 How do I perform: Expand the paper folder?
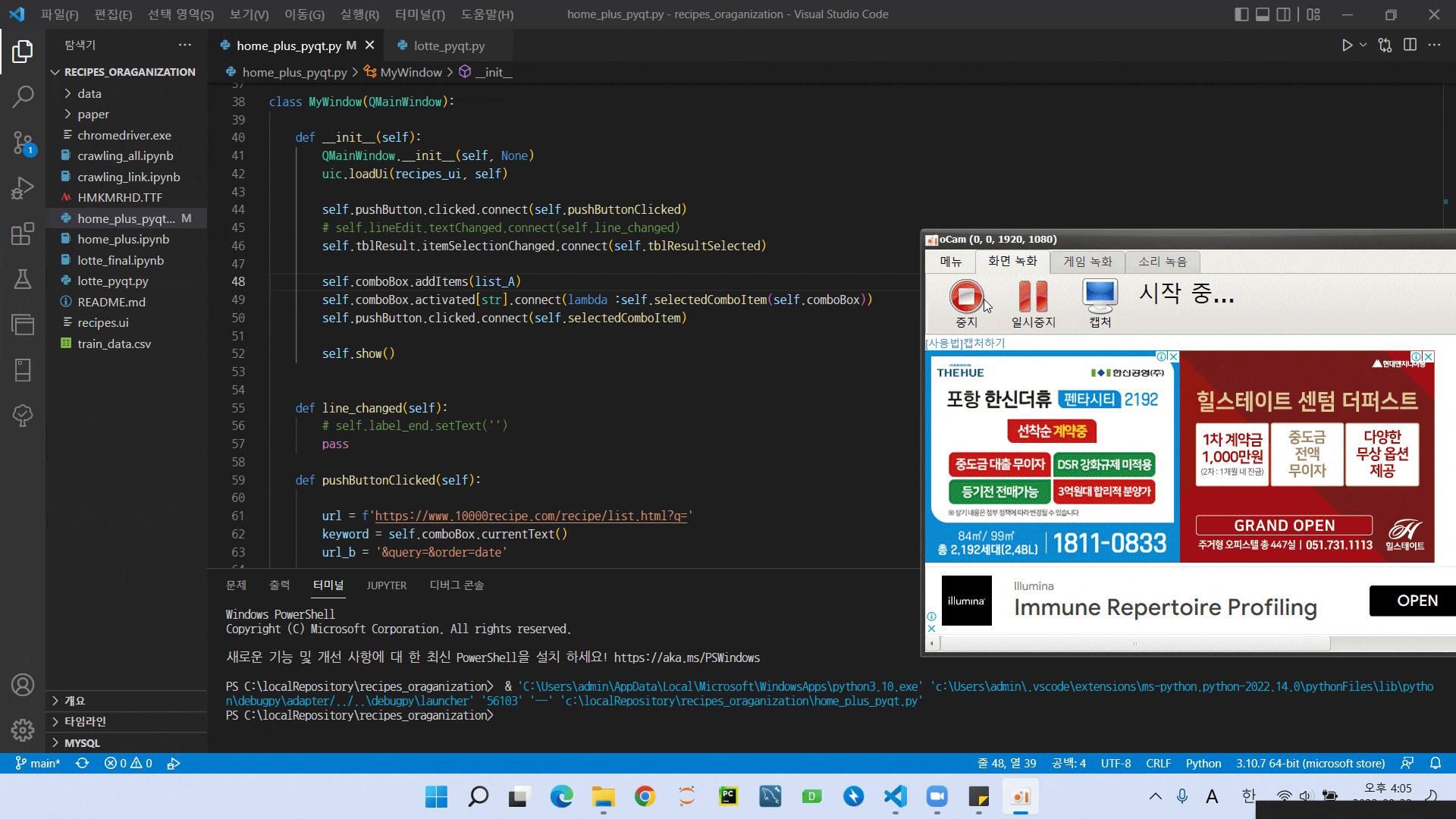click(126, 114)
